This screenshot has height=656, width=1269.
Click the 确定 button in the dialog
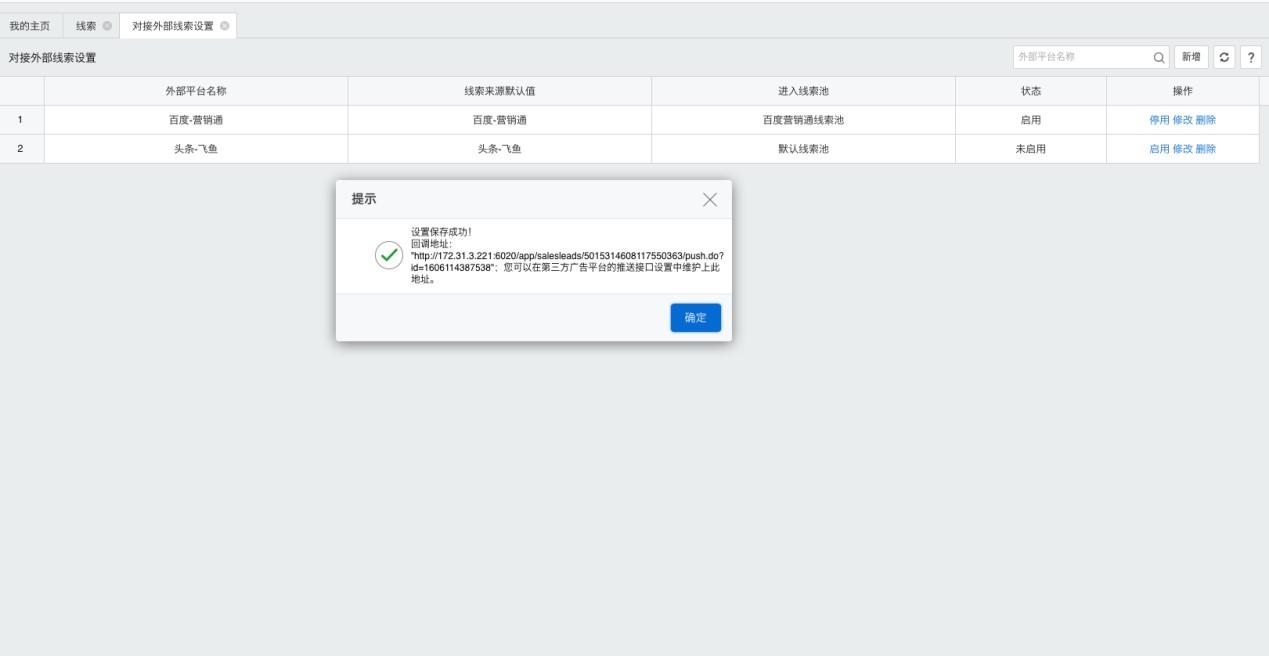click(695, 318)
